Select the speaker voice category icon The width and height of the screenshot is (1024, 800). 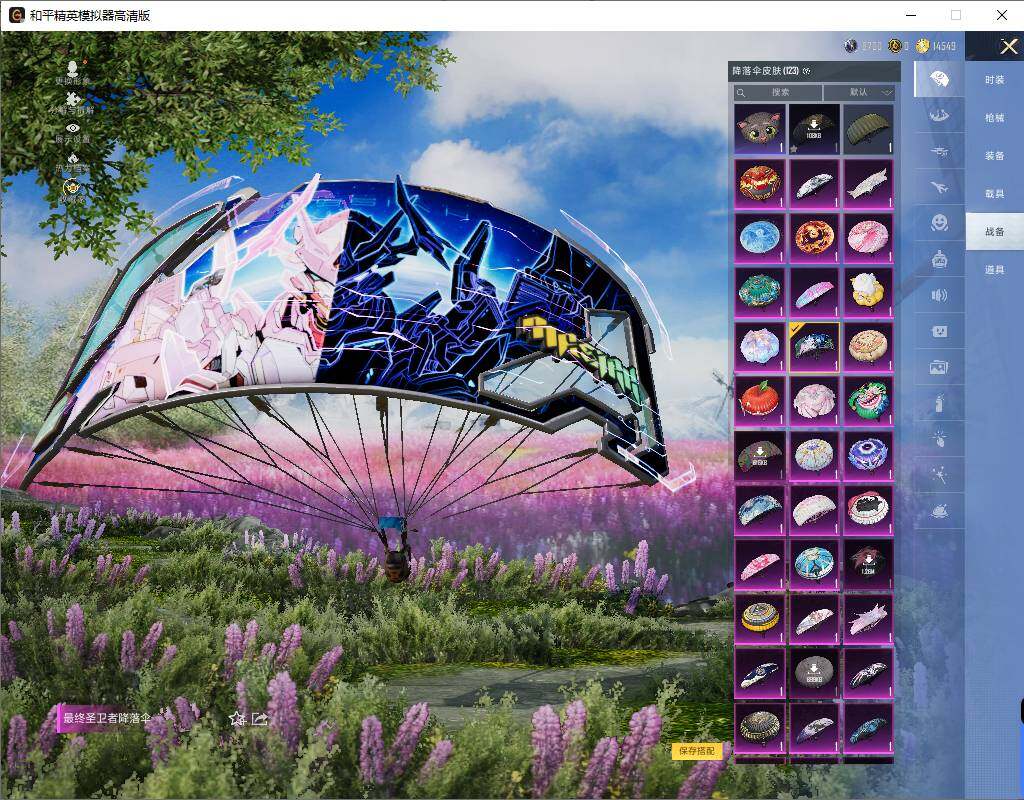[939, 295]
